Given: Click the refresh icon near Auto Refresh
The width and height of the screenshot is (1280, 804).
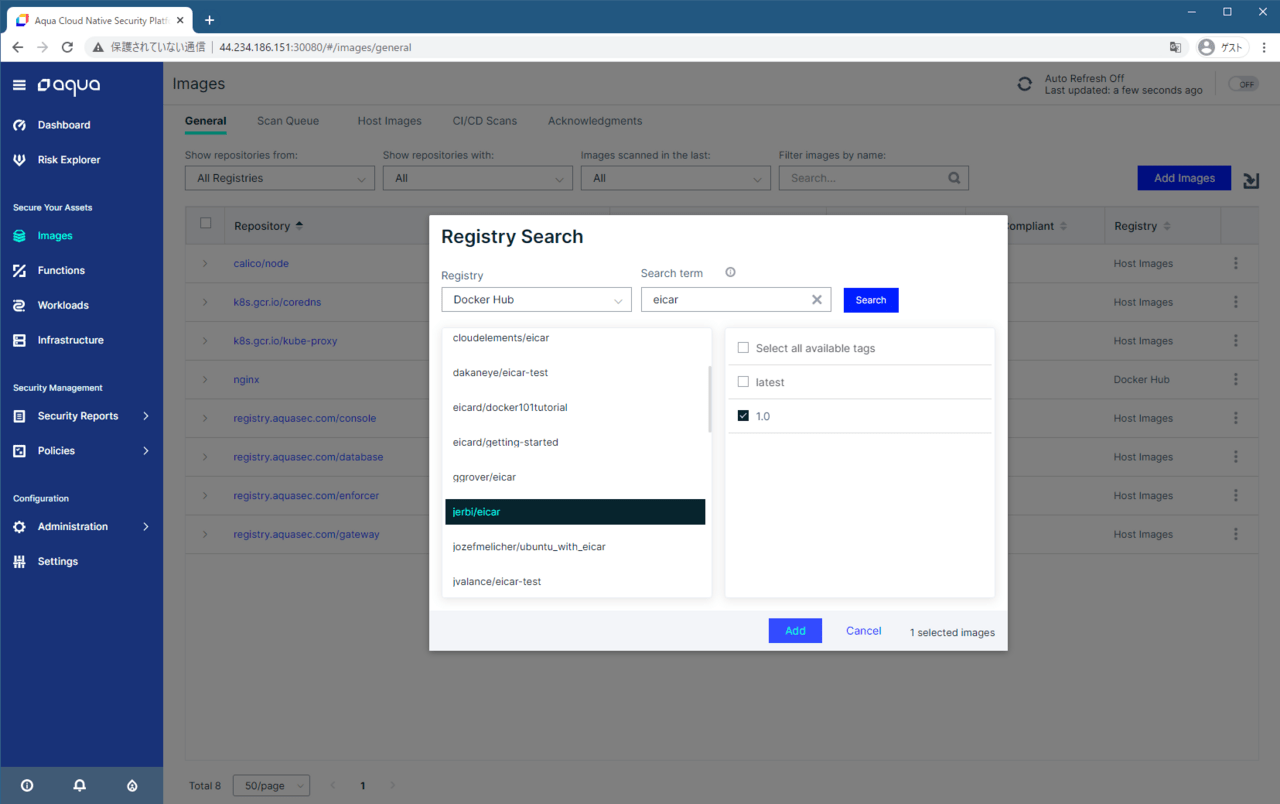Looking at the screenshot, I should pyautogui.click(x=1024, y=84).
